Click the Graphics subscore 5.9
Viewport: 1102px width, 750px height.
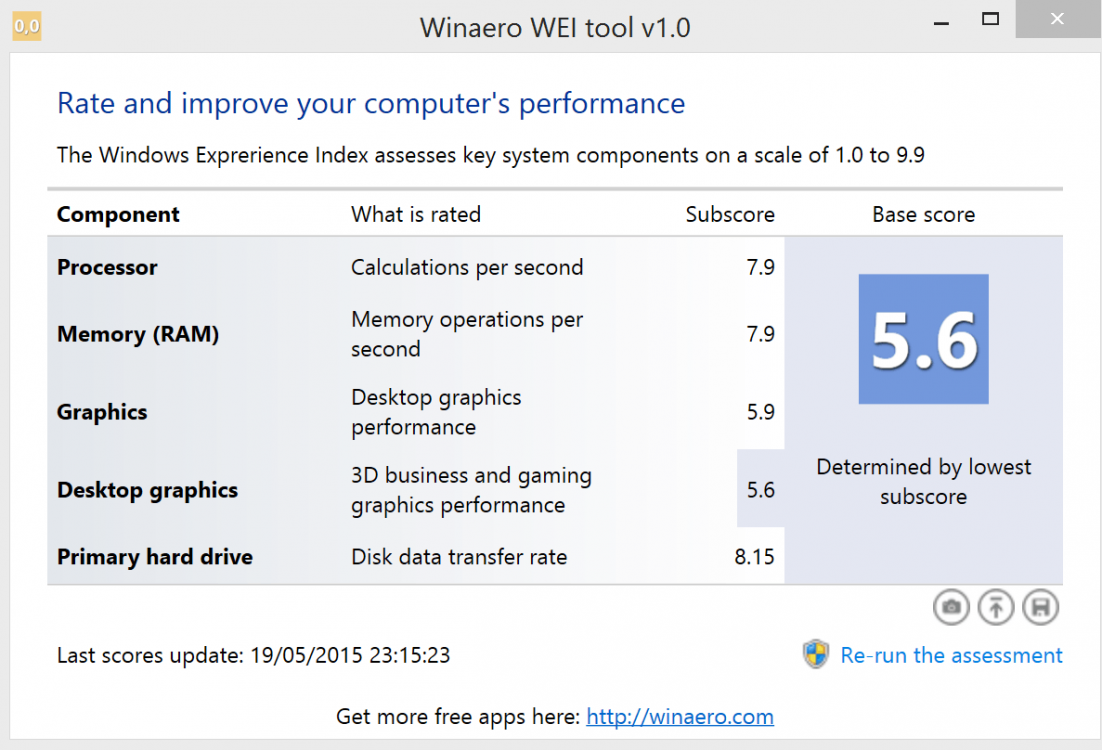pyautogui.click(x=760, y=412)
